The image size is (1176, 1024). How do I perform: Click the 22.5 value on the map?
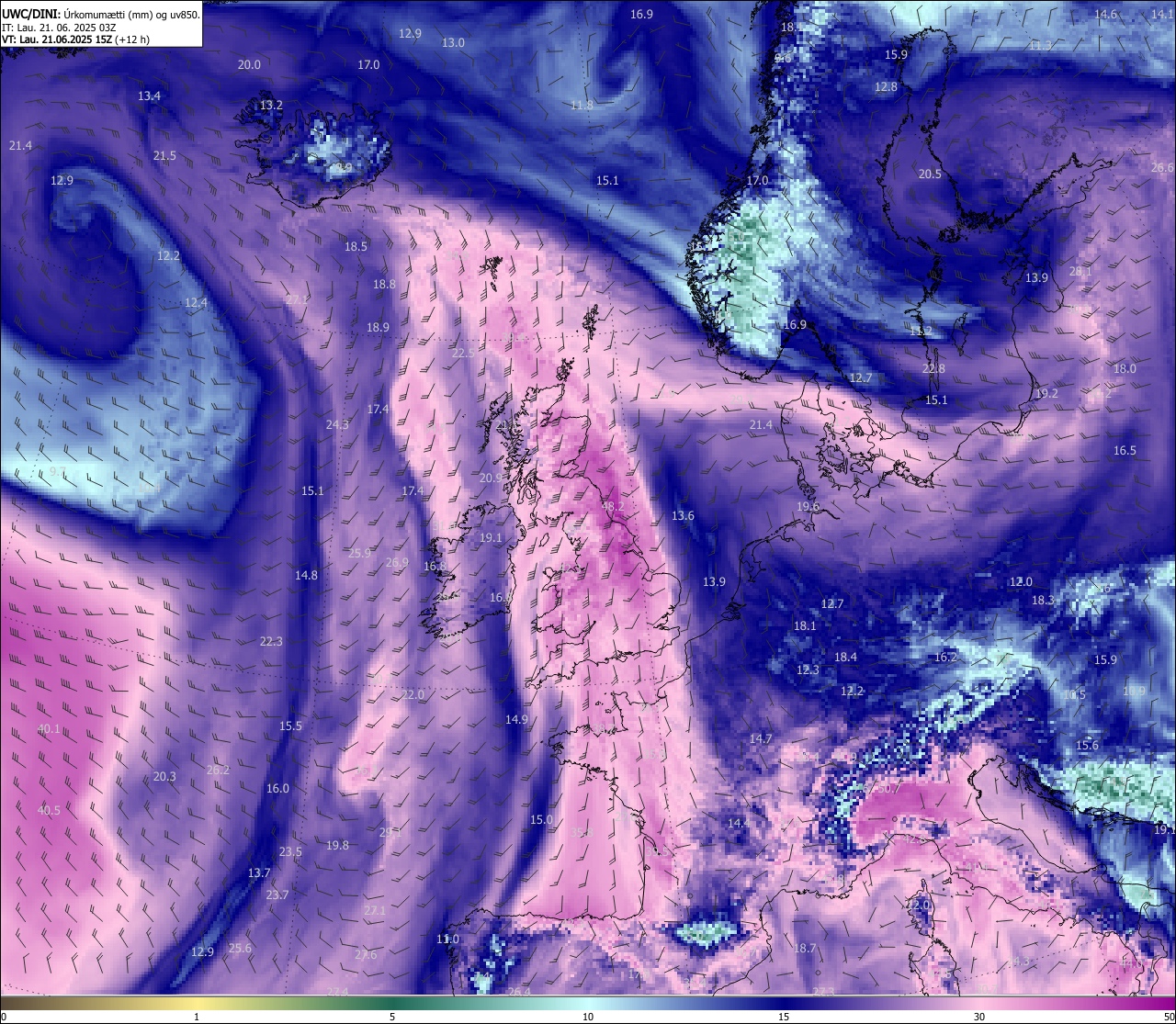[x=463, y=353]
